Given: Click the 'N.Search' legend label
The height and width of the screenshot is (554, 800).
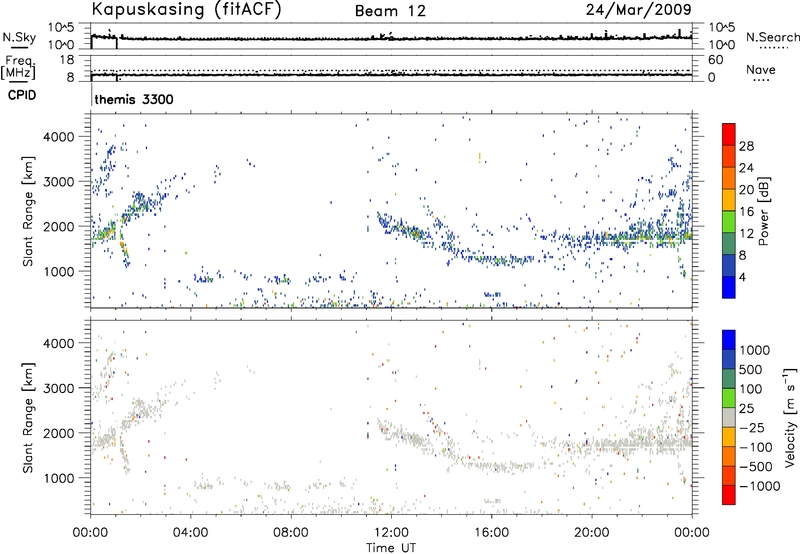Looking at the screenshot, I should tap(772, 37).
